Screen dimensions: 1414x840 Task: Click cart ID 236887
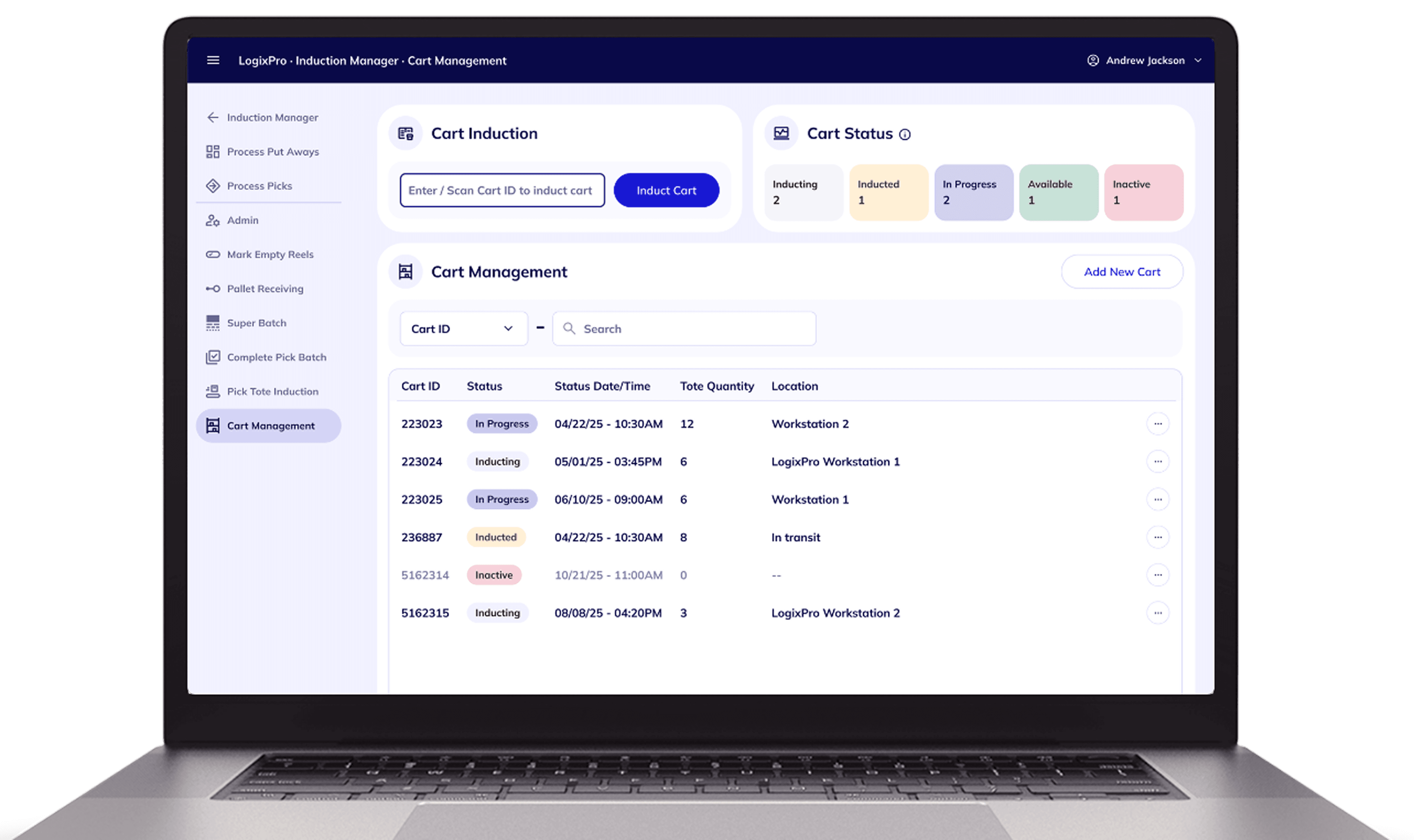[x=422, y=537]
